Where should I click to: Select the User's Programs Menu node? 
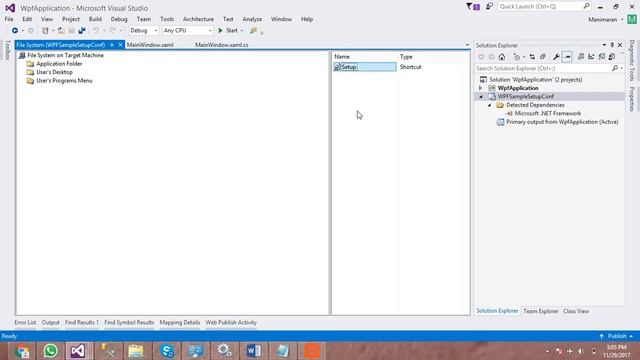(x=64, y=81)
